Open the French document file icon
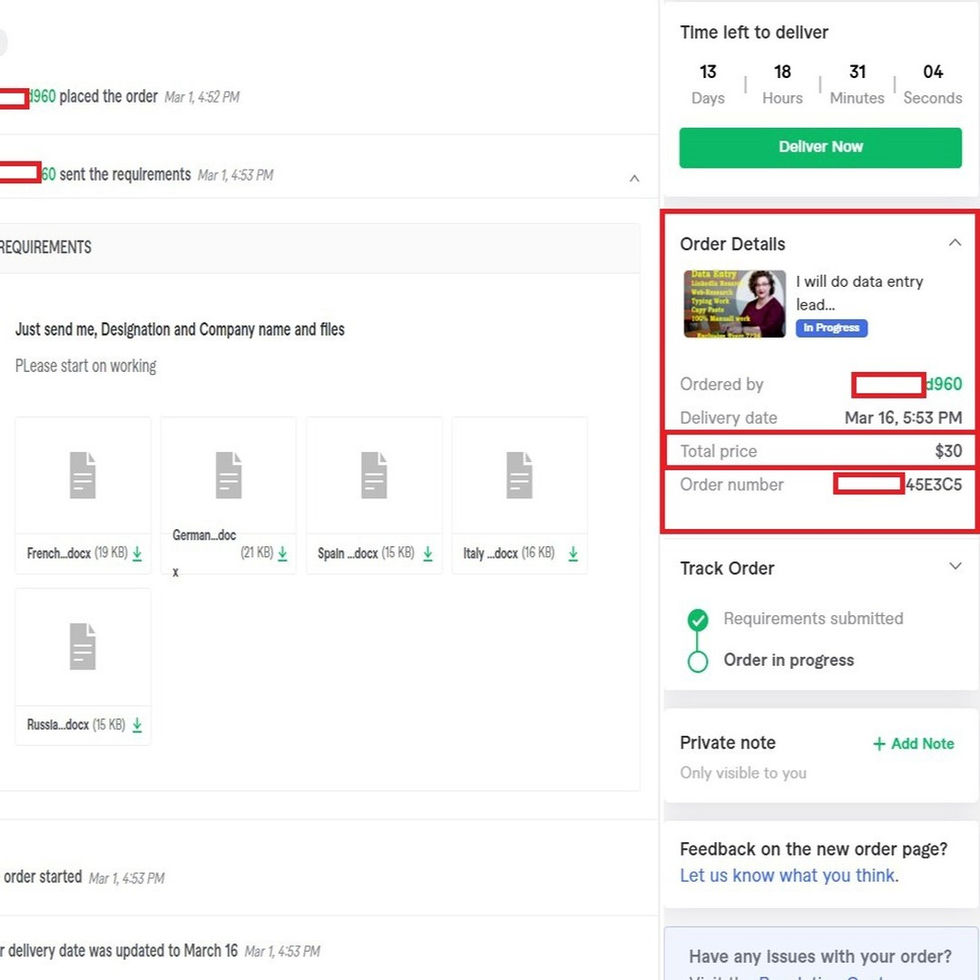 (82, 475)
